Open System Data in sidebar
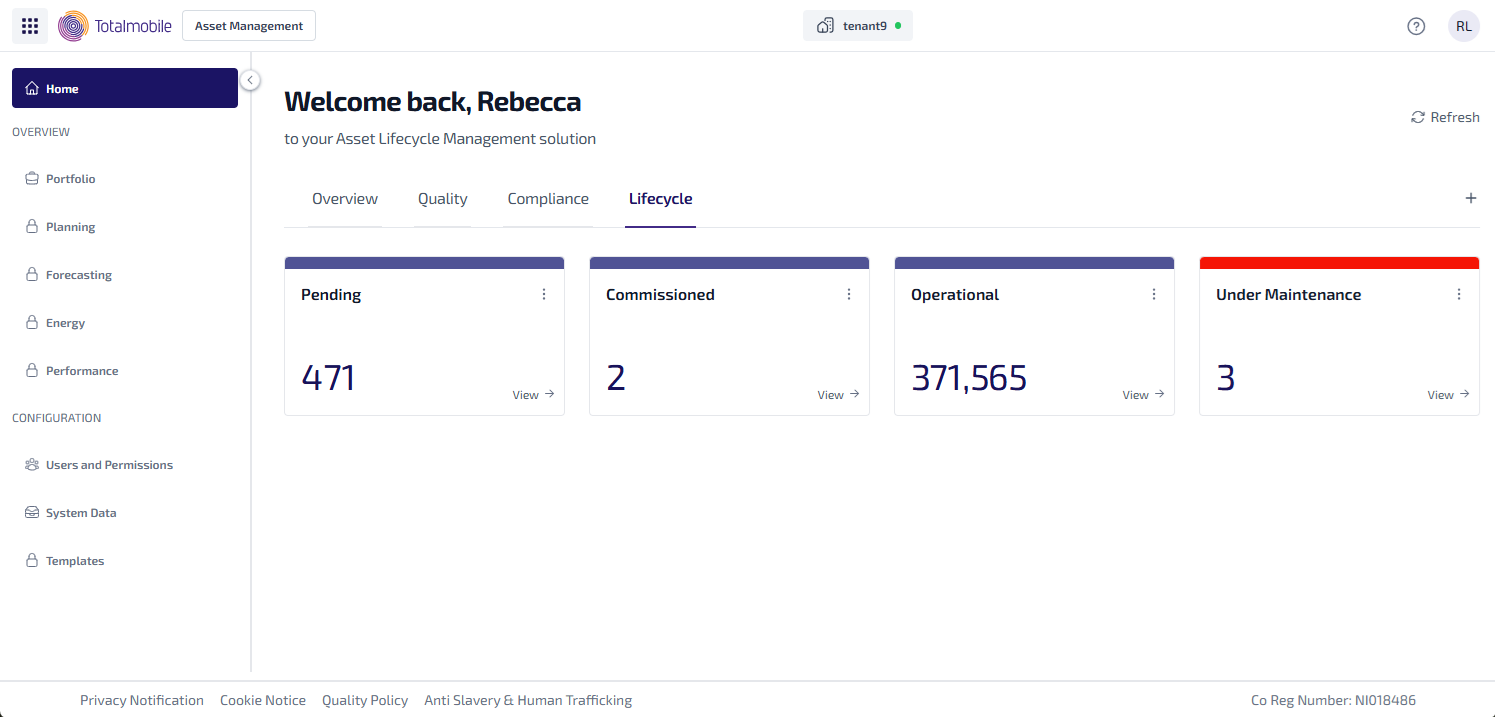The height and width of the screenshot is (717, 1495). click(81, 513)
